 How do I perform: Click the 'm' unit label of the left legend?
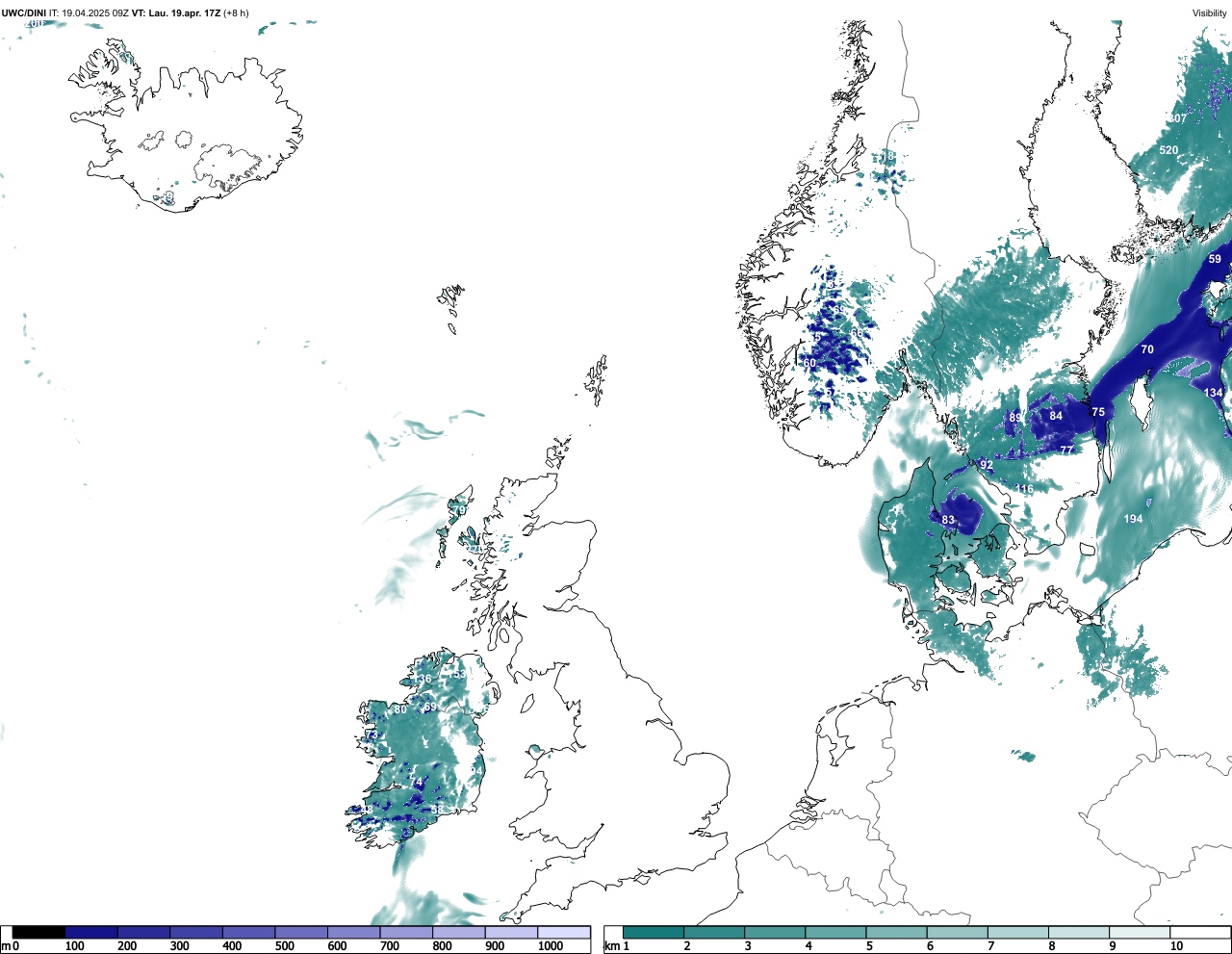(6, 946)
